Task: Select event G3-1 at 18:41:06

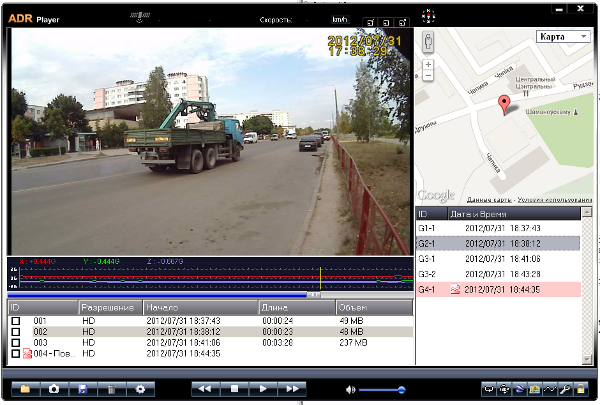Action: click(498, 259)
